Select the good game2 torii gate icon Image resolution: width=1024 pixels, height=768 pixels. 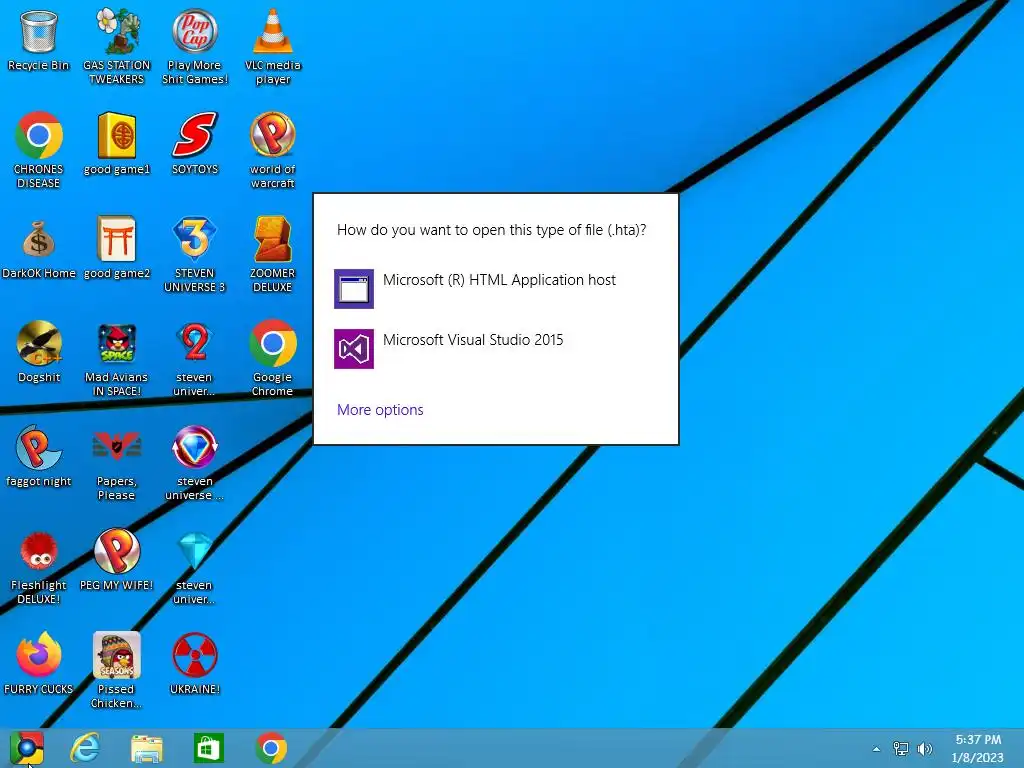point(116,247)
